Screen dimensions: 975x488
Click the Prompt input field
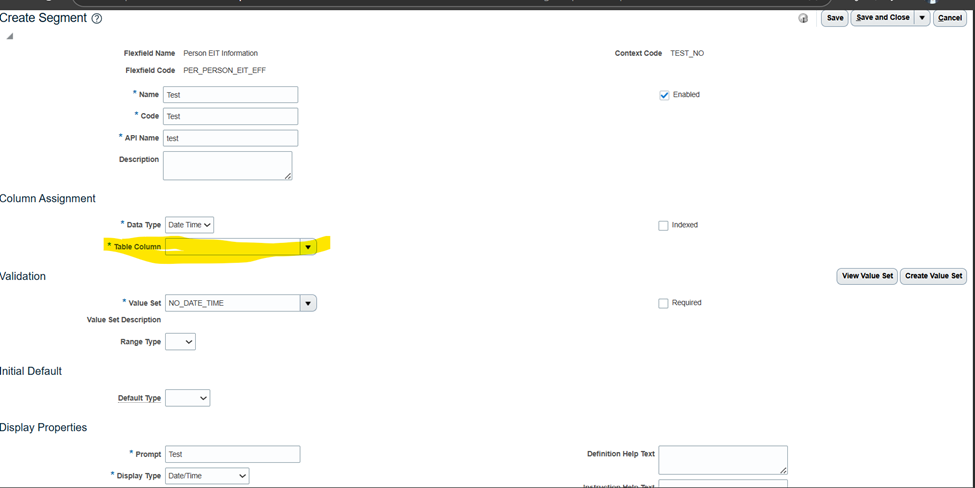[x=233, y=454]
